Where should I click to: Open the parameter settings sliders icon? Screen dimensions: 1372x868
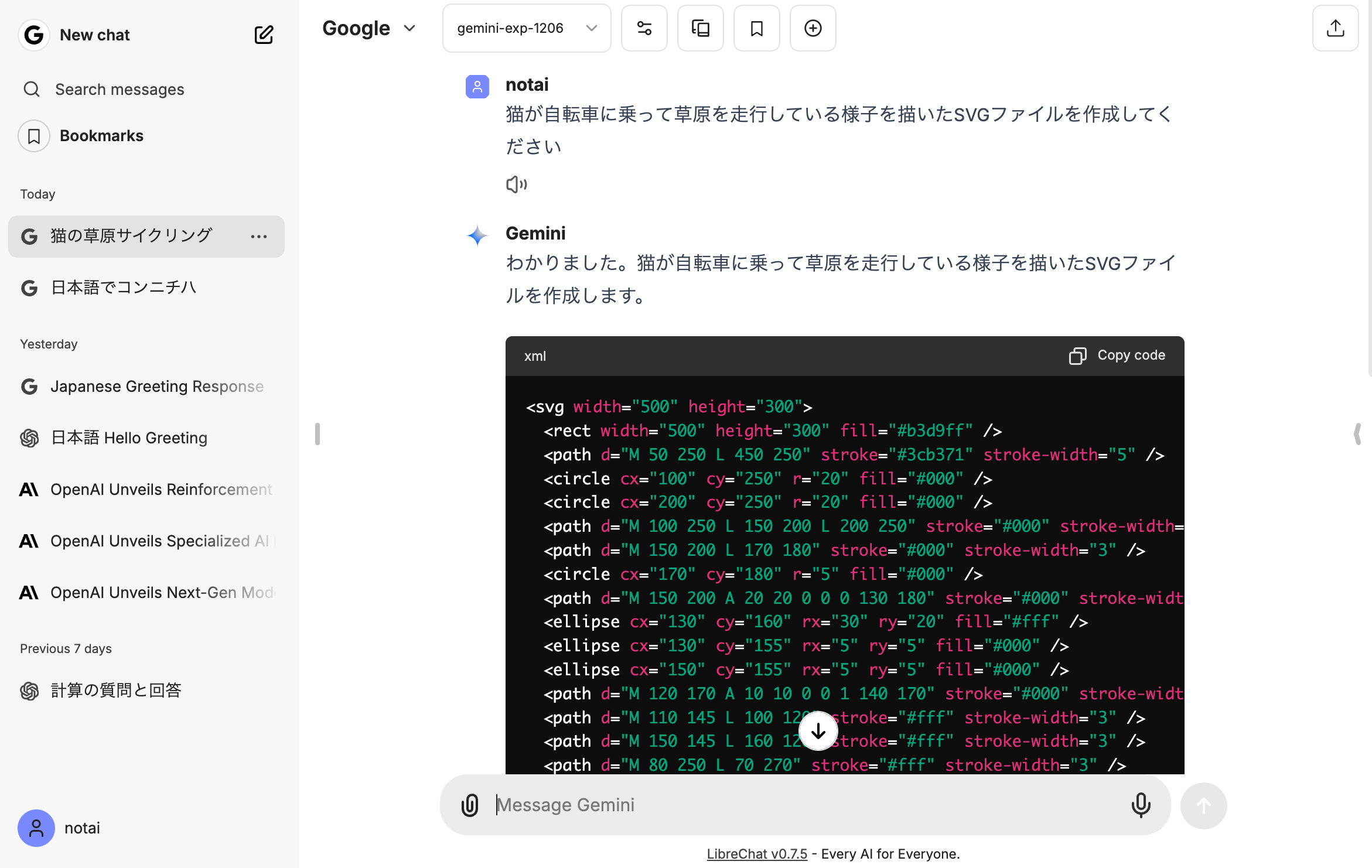click(644, 28)
